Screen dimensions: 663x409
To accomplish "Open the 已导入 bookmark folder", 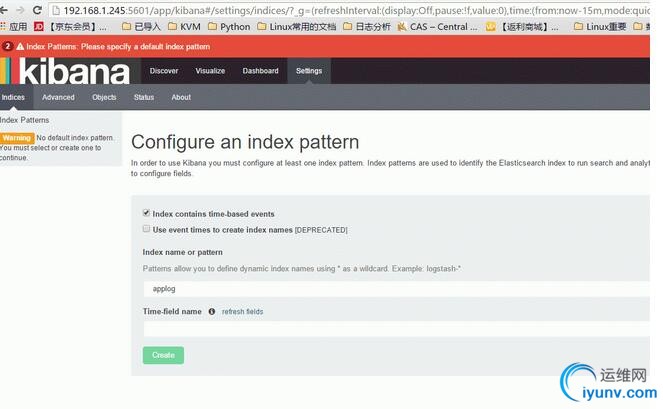I will (141, 27).
